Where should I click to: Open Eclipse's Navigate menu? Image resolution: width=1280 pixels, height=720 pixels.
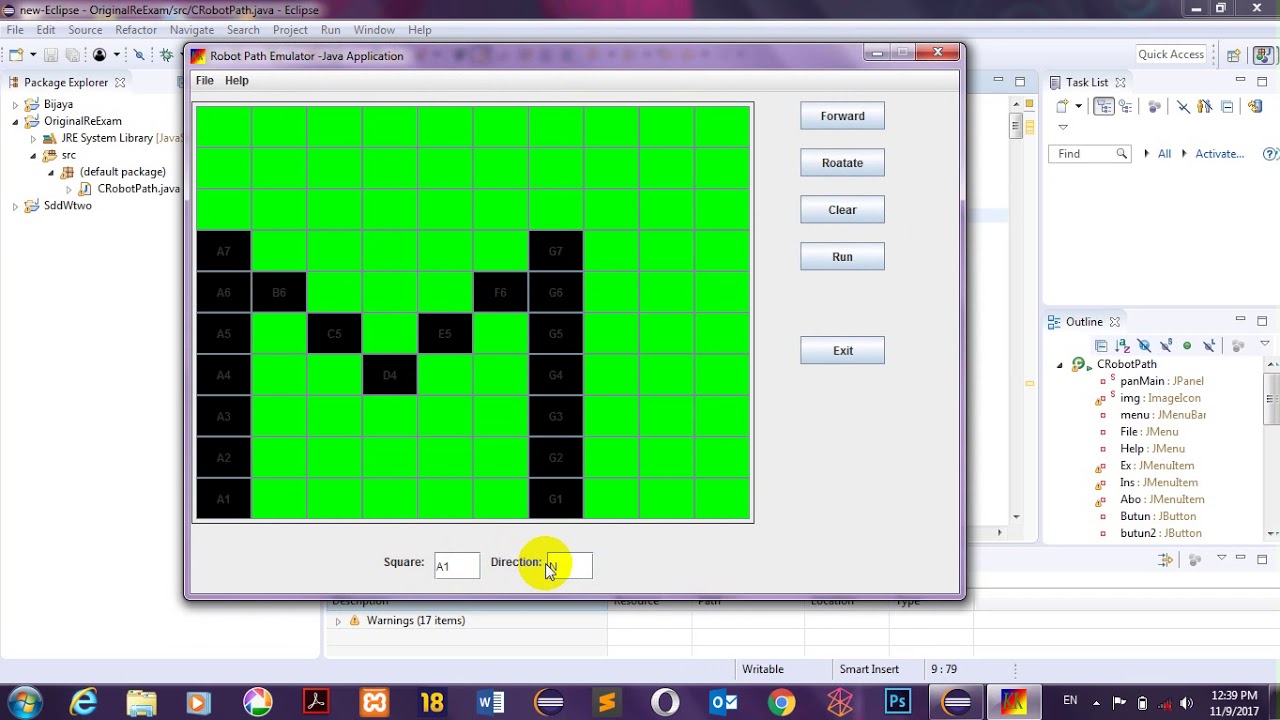coord(192,30)
